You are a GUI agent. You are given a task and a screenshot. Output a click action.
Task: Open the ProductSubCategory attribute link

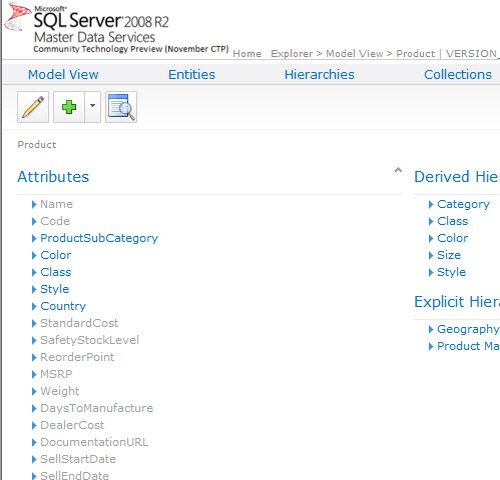[99, 238]
